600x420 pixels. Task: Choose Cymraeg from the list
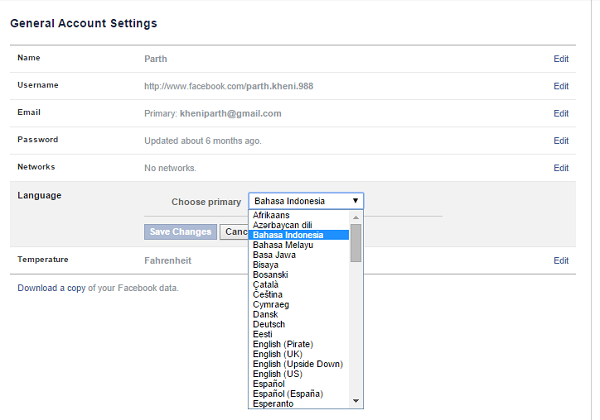(x=298, y=304)
